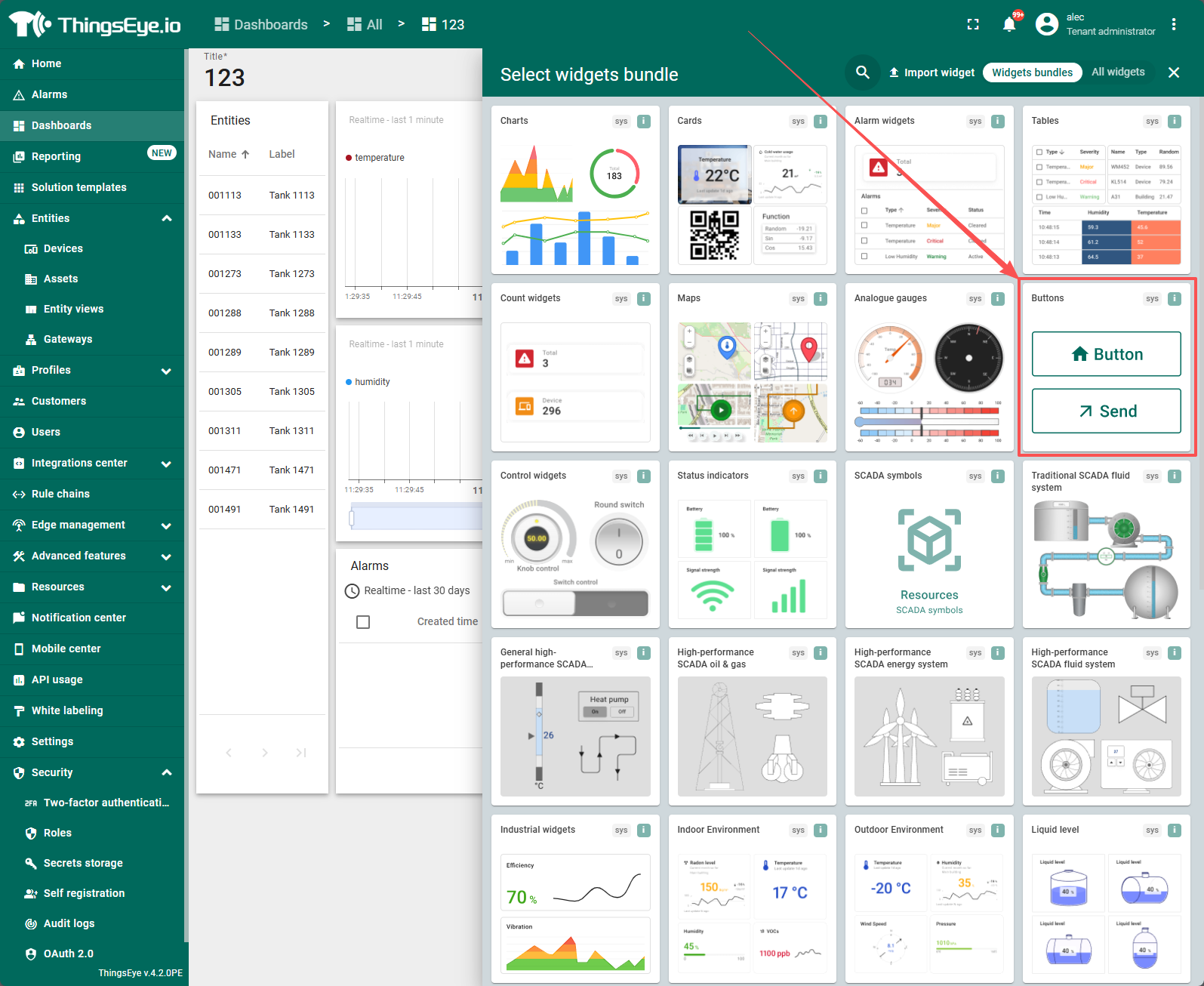
Task: Go to Devices in sidebar
Action: tap(63, 248)
